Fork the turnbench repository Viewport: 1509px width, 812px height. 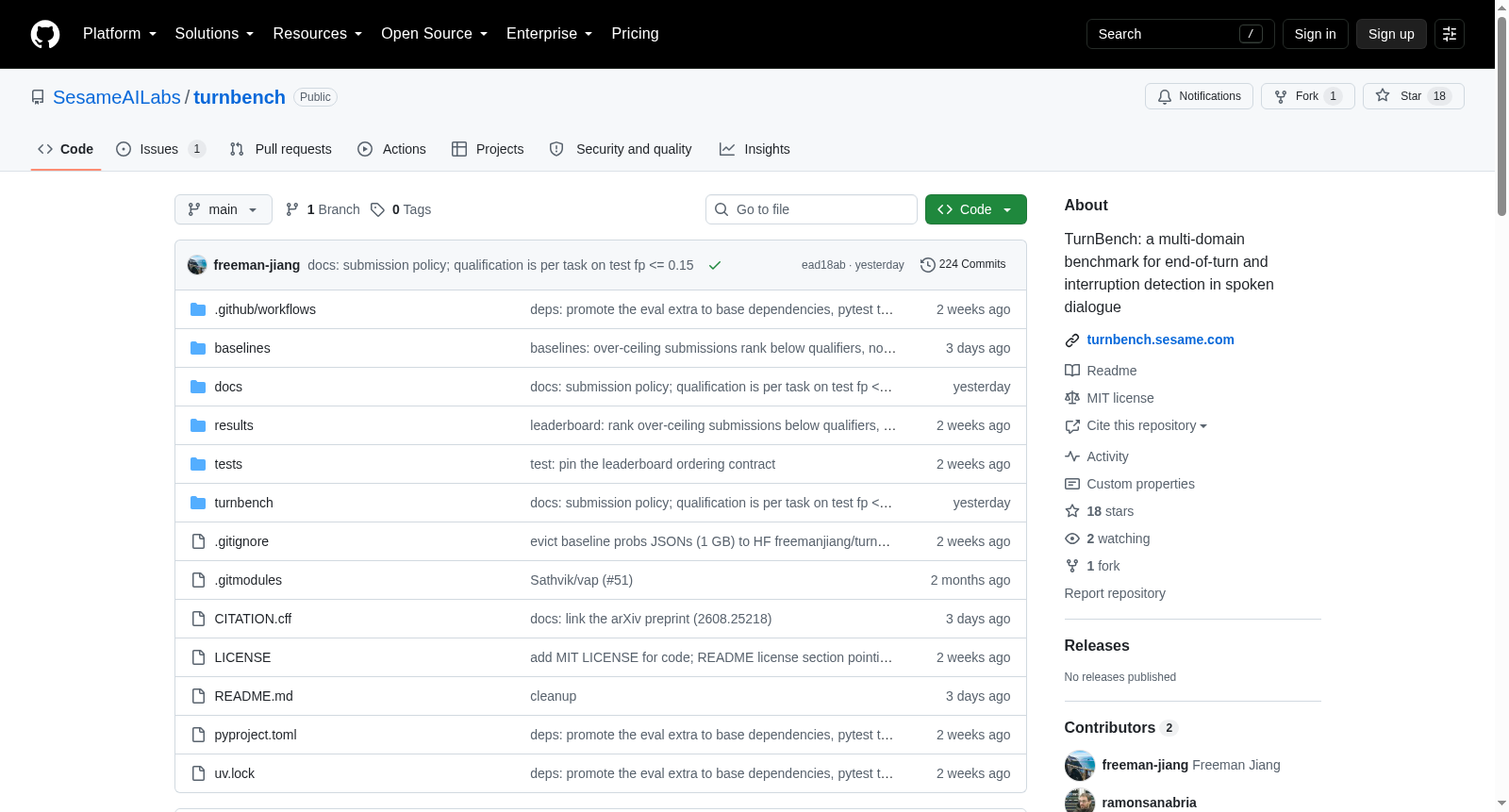[x=1307, y=96]
